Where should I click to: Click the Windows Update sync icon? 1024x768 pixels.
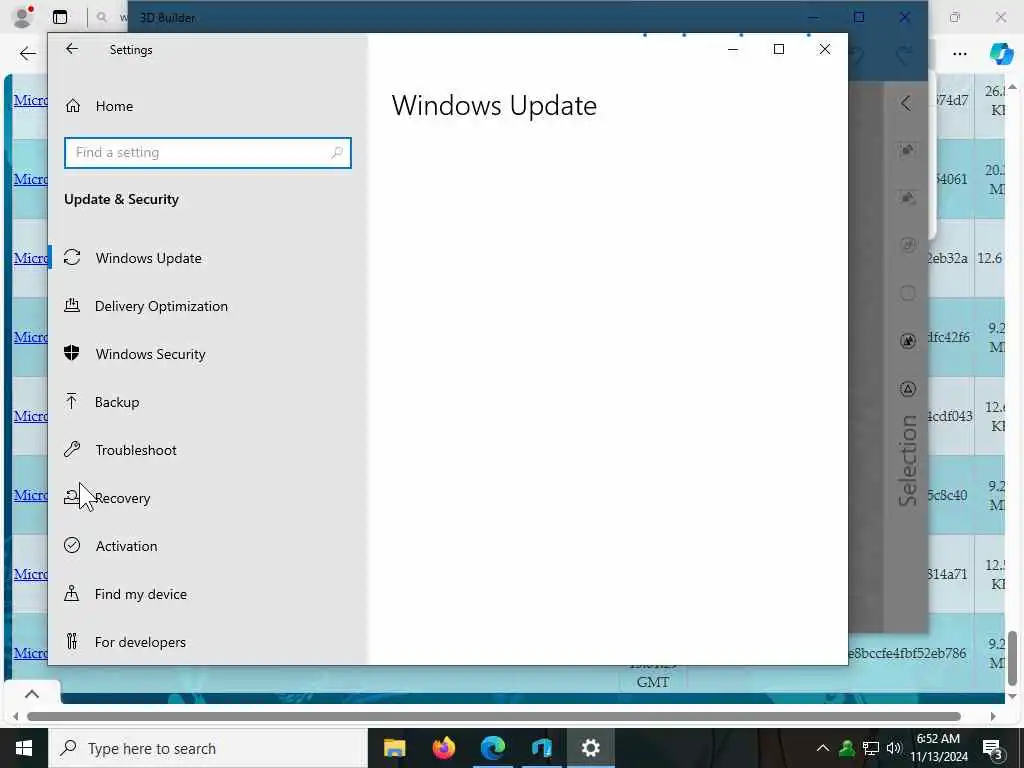point(72,257)
